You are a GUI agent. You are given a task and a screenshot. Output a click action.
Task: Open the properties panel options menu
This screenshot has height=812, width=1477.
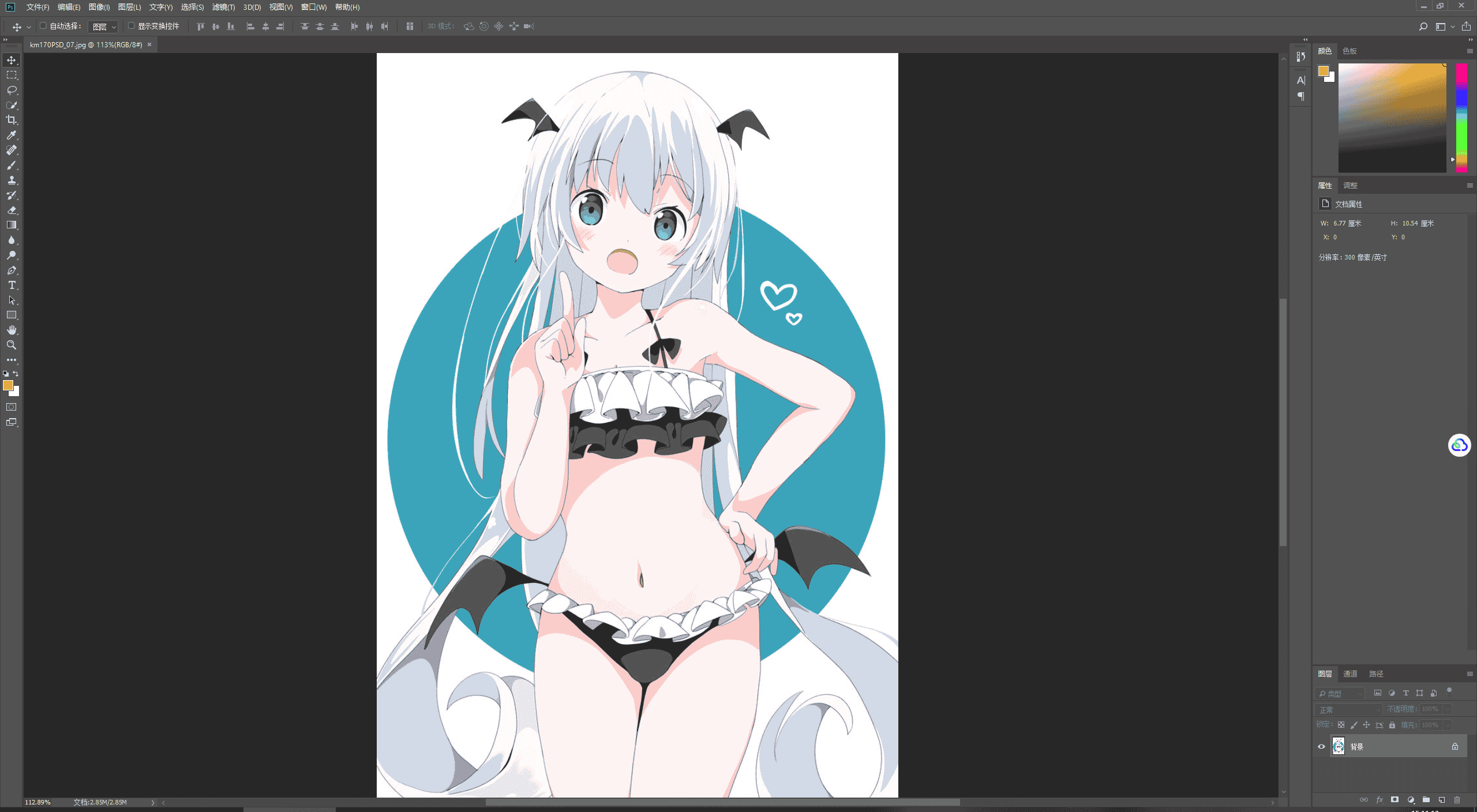[x=1469, y=186]
